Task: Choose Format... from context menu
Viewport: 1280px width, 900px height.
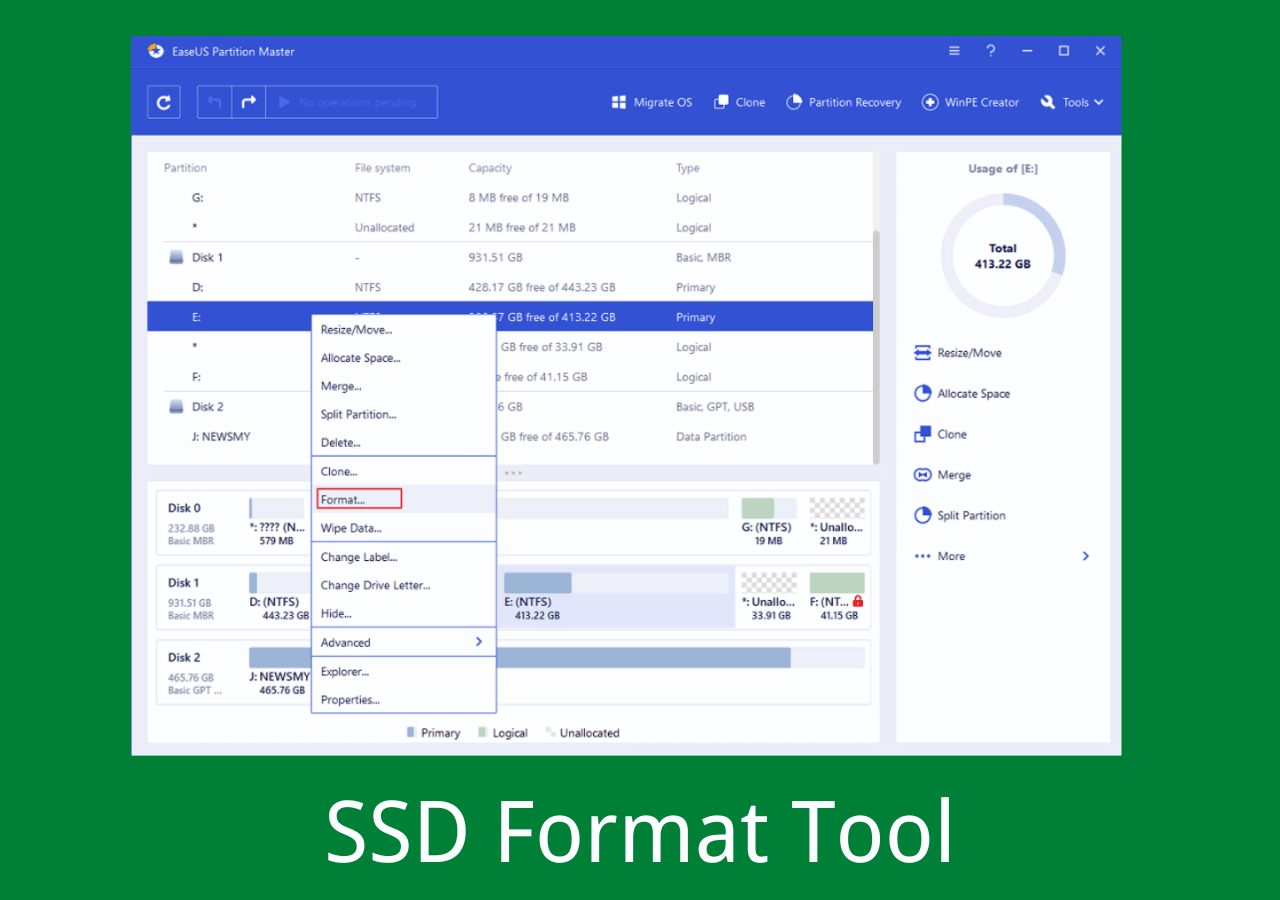Action: [x=343, y=499]
